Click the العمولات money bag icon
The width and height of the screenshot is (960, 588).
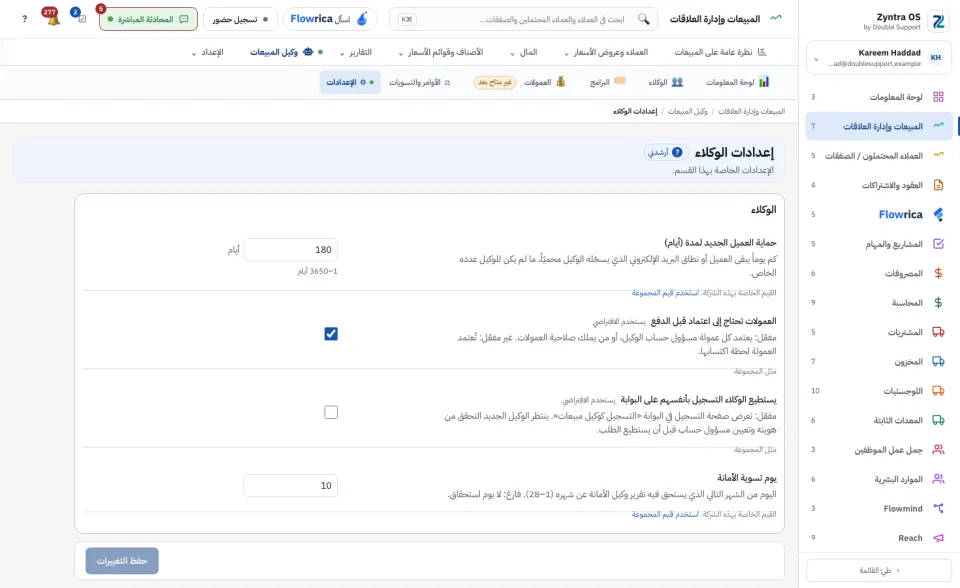561,82
